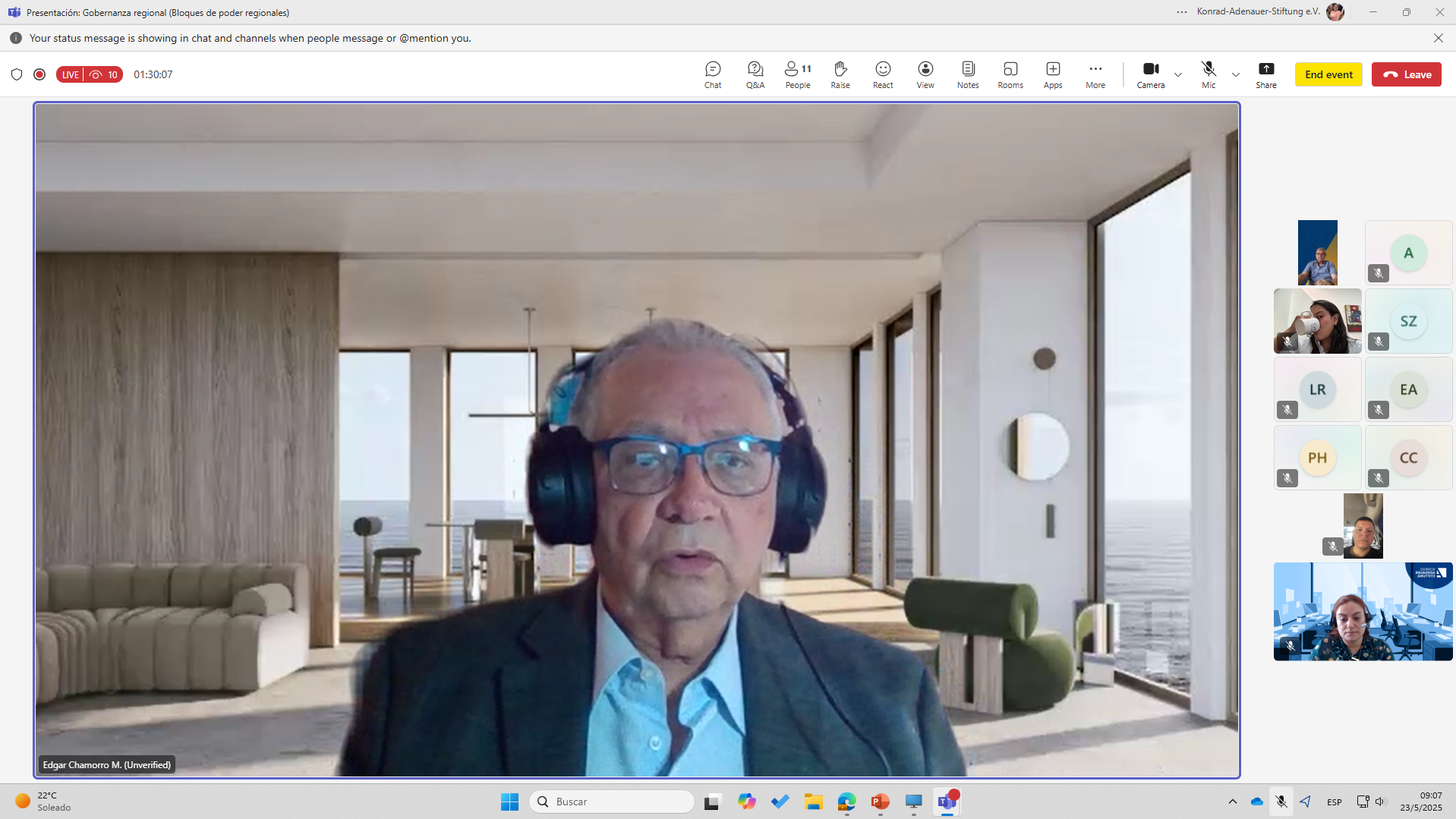Open the Q&A panel
The height and width of the screenshot is (819, 1456).
pyautogui.click(x=755, y=74)
